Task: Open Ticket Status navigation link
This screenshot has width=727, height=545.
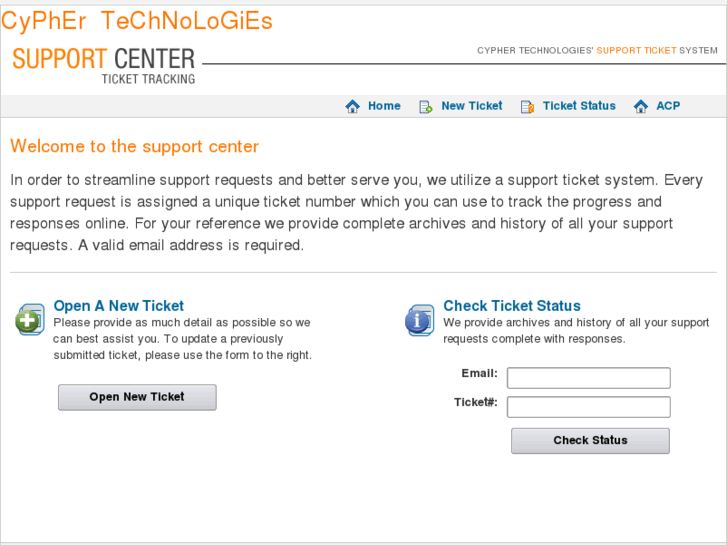Action: coord(579,106)
